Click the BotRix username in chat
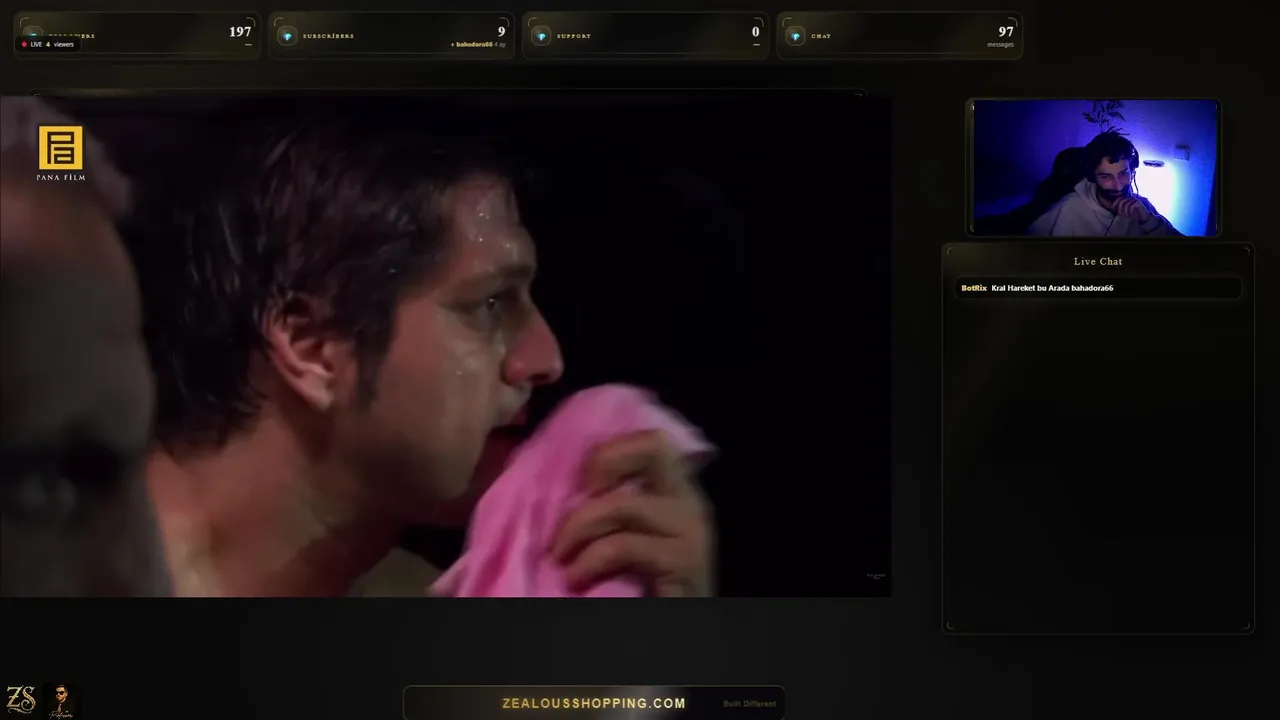The image size is (1280, 720). point(974,288)
